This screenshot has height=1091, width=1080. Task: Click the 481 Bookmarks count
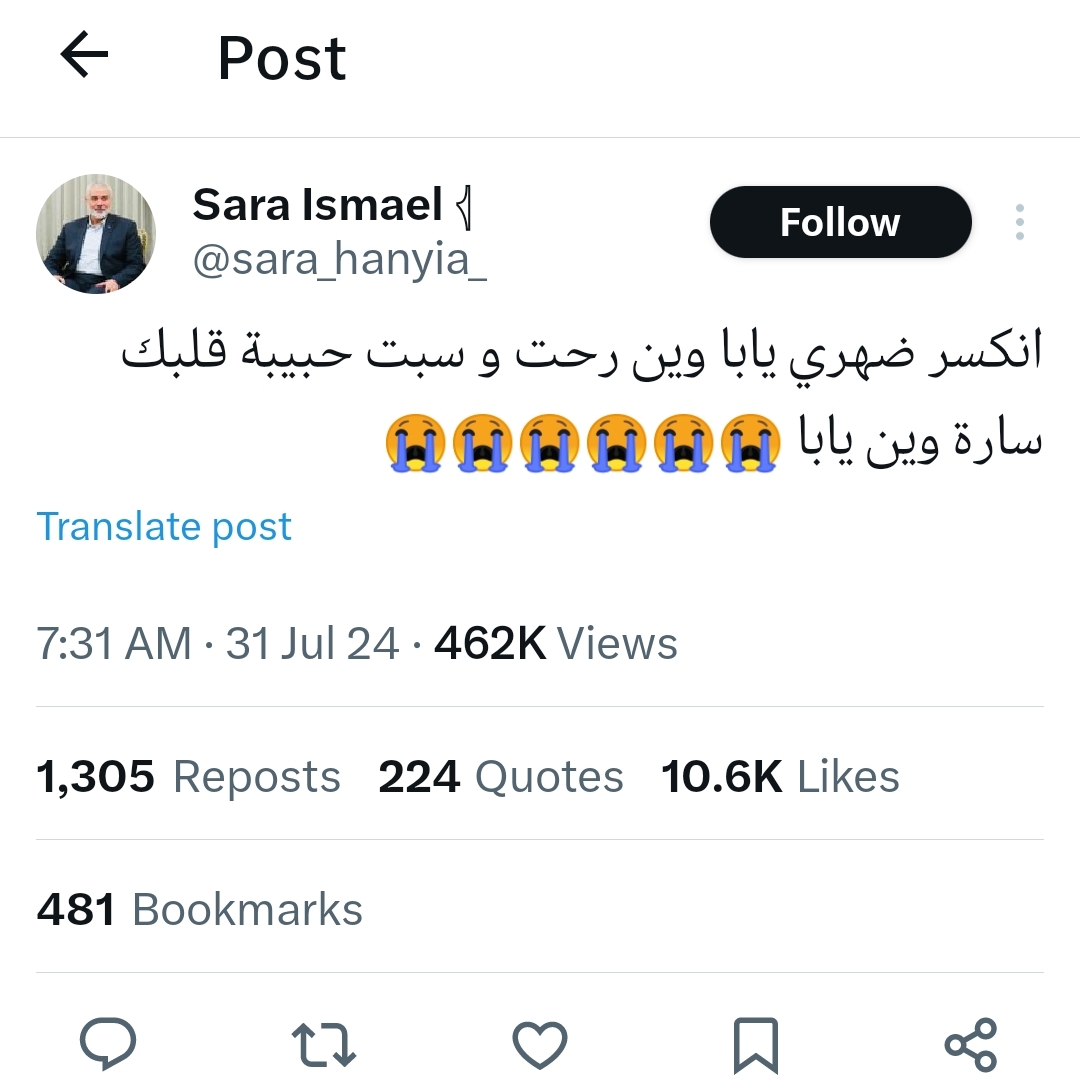pyautogui.click(x=199, y=909)
